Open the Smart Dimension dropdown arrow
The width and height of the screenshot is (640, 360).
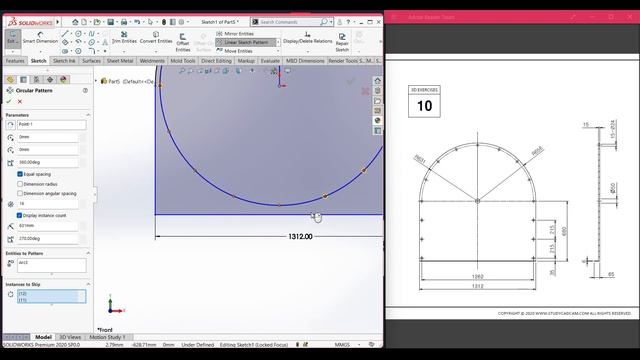pos(40,51)
